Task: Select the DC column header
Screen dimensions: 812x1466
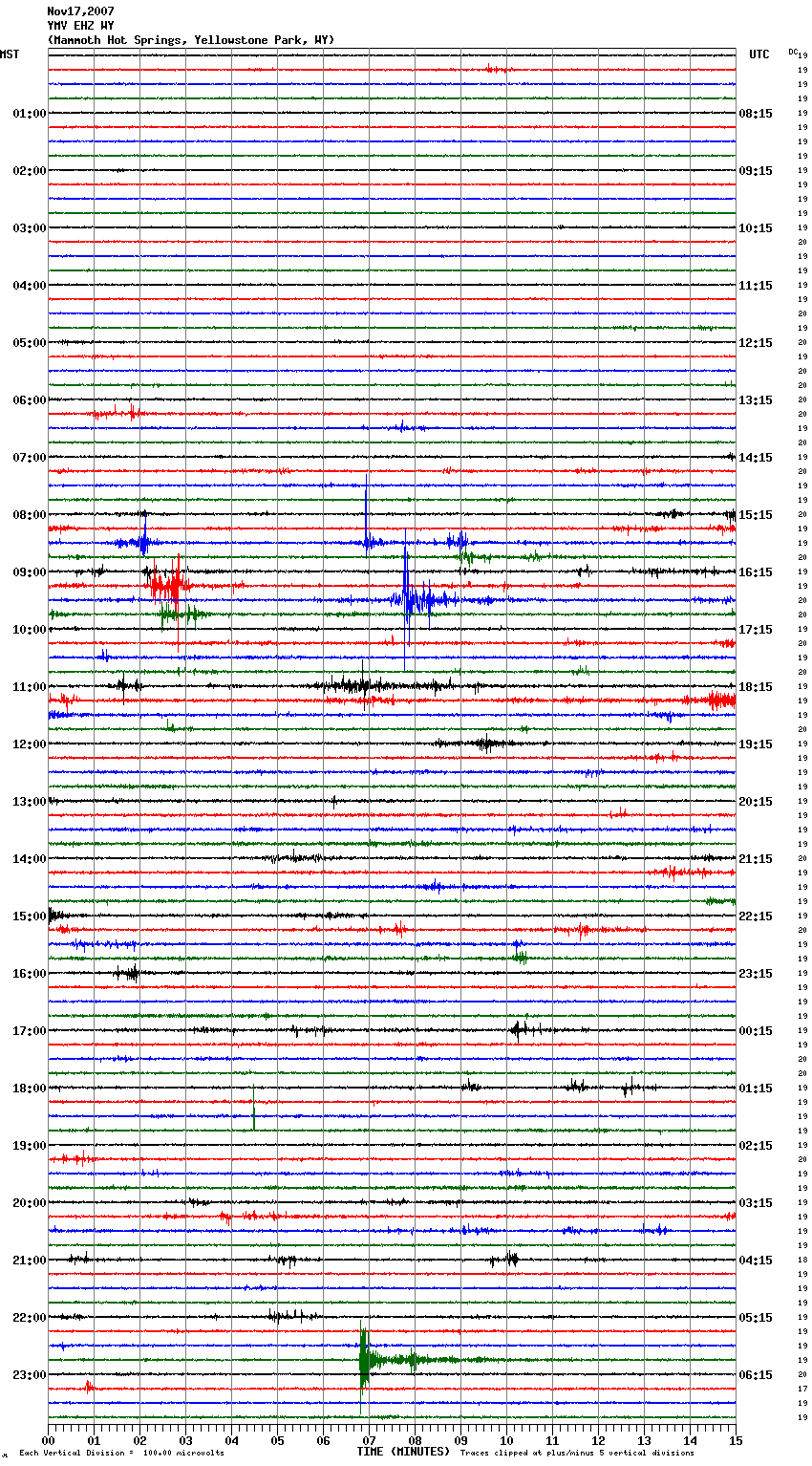Action: pos(793,52)
